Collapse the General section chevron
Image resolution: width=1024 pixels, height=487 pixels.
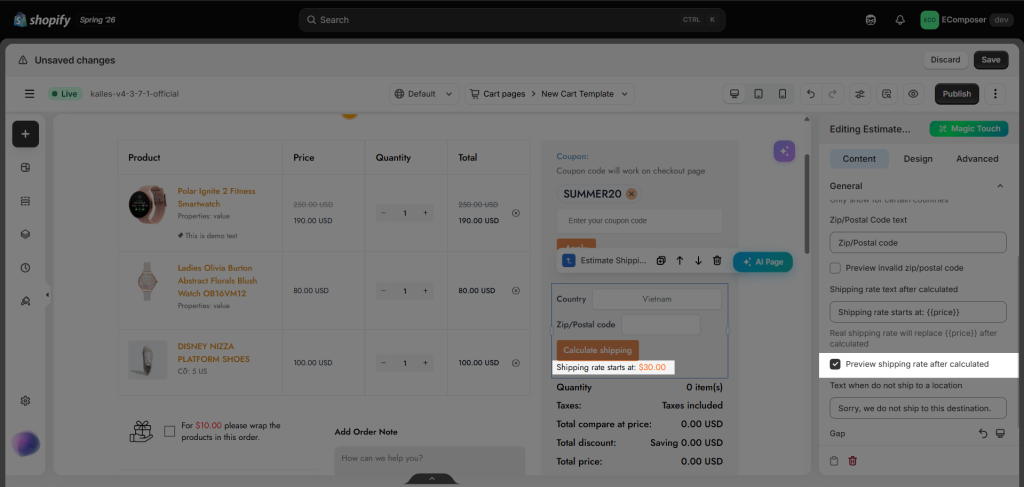pyautogui.click(x=1000, y=186)
